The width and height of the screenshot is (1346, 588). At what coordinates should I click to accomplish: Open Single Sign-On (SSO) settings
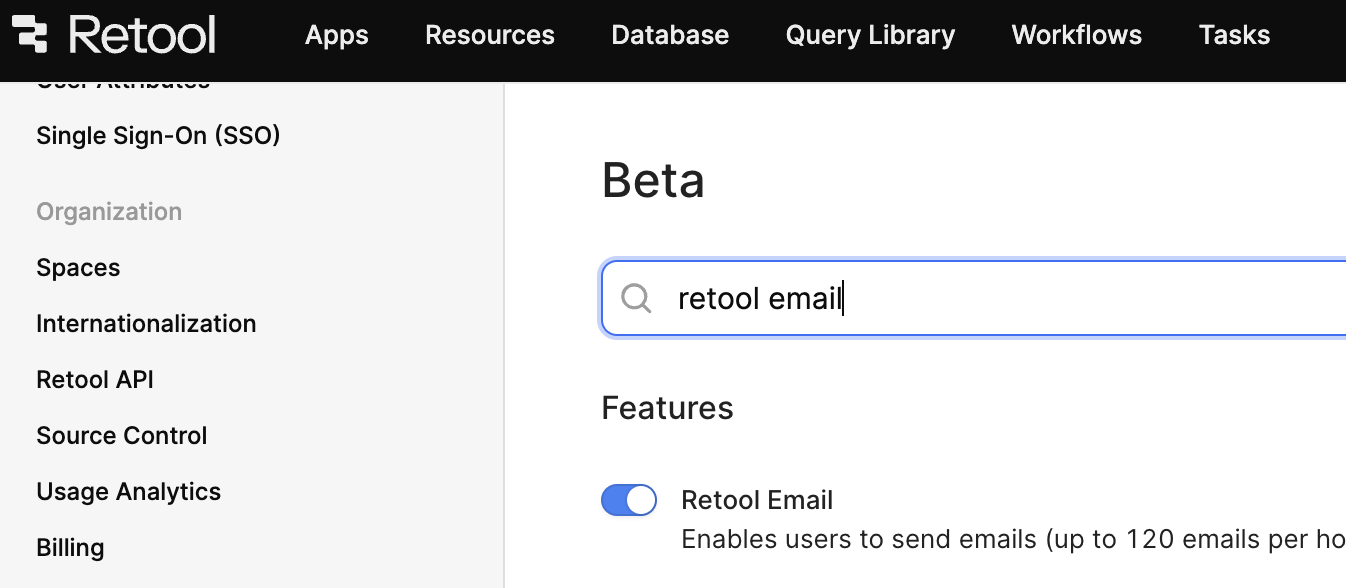pos(158,135)
